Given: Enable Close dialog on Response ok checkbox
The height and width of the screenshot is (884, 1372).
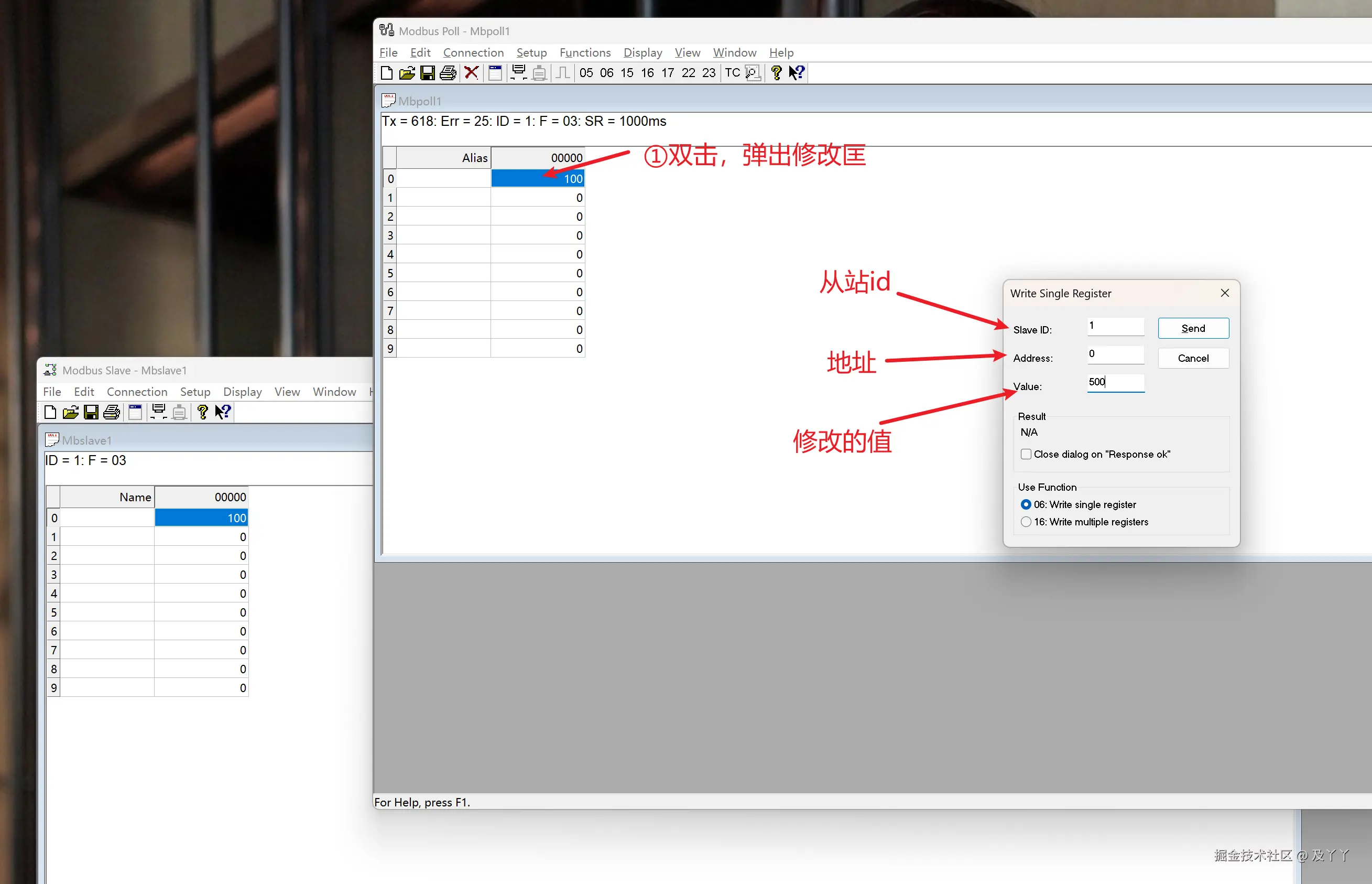Looking at the screenshot, I should click(x=1026, y=454).
